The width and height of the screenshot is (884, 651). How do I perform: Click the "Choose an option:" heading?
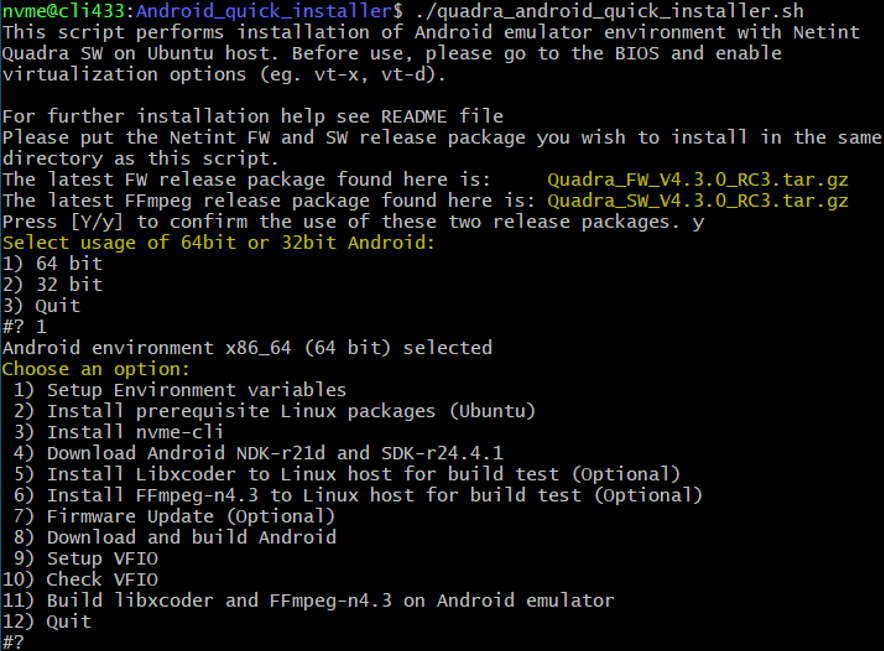tap(96, 369)
